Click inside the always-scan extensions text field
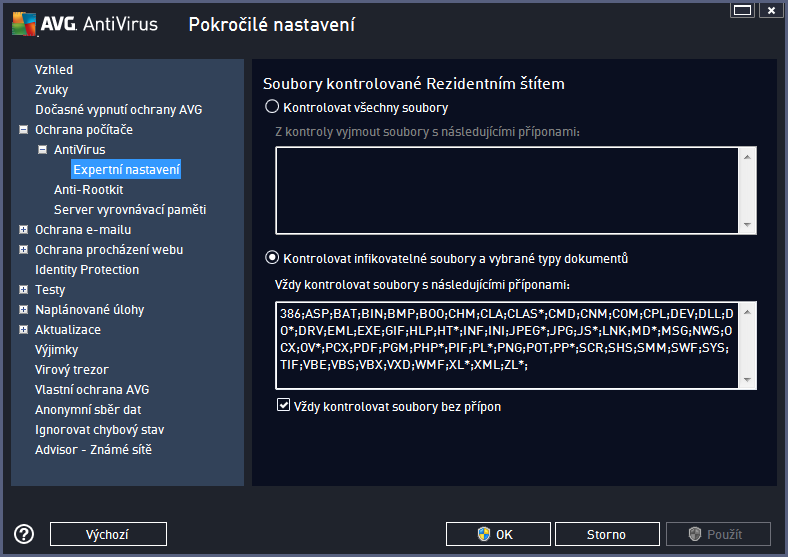This screenshot has height=557, width=788. point(507,345)
